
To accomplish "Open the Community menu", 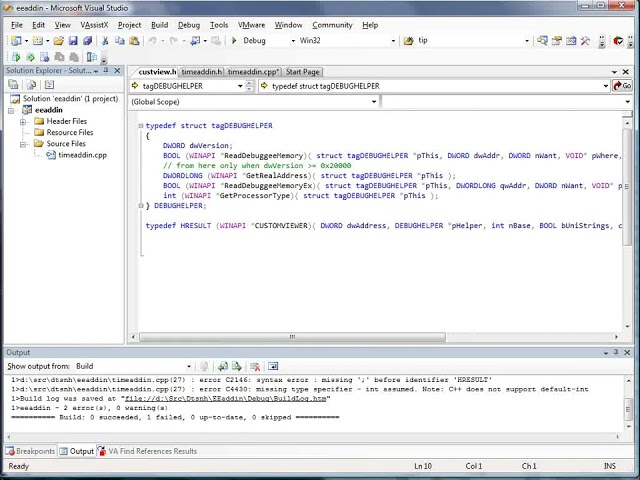I will pyautogui.click(x=332, y=25).
